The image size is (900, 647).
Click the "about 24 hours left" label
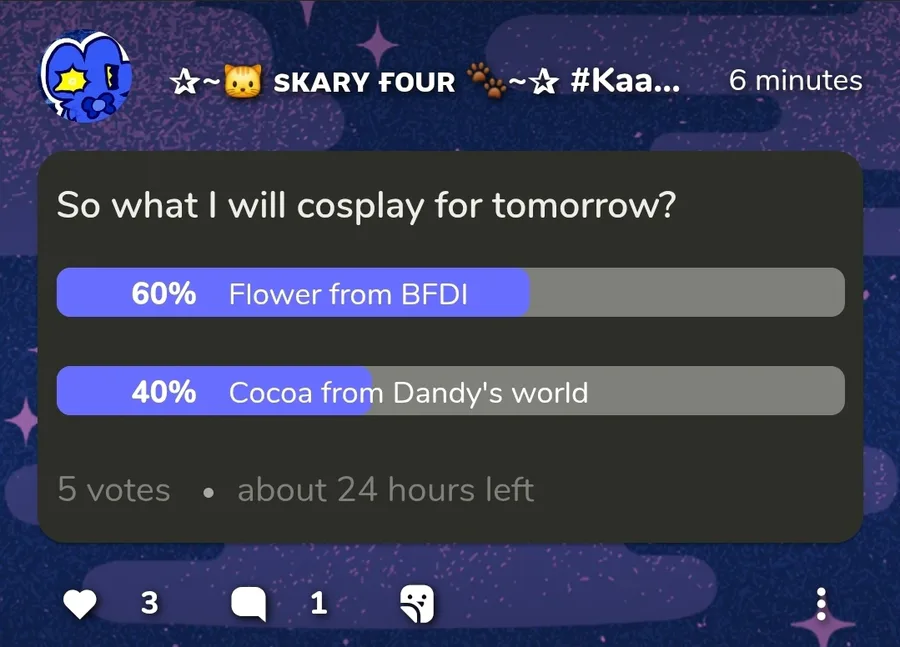pyautogui.click(x=385, y=490)
